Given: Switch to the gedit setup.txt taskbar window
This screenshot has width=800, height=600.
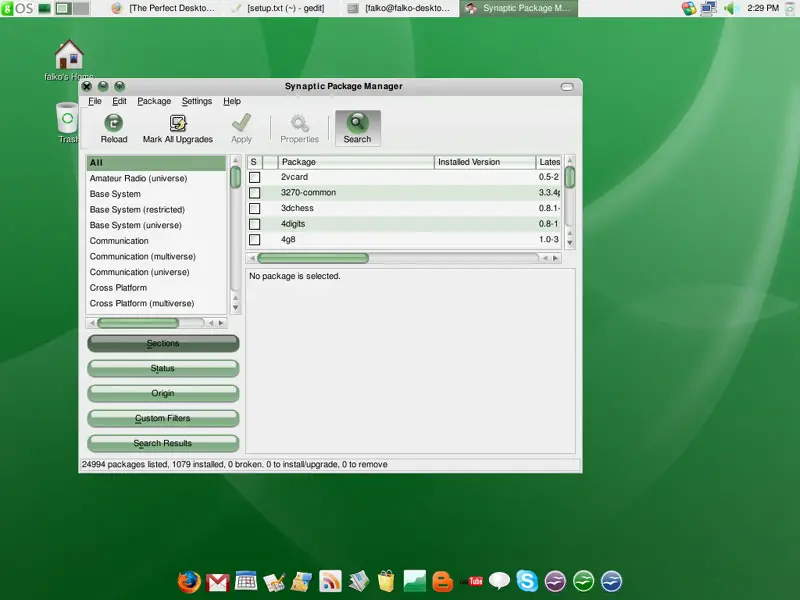Looking at the screenshot, I should pos(279,8).
